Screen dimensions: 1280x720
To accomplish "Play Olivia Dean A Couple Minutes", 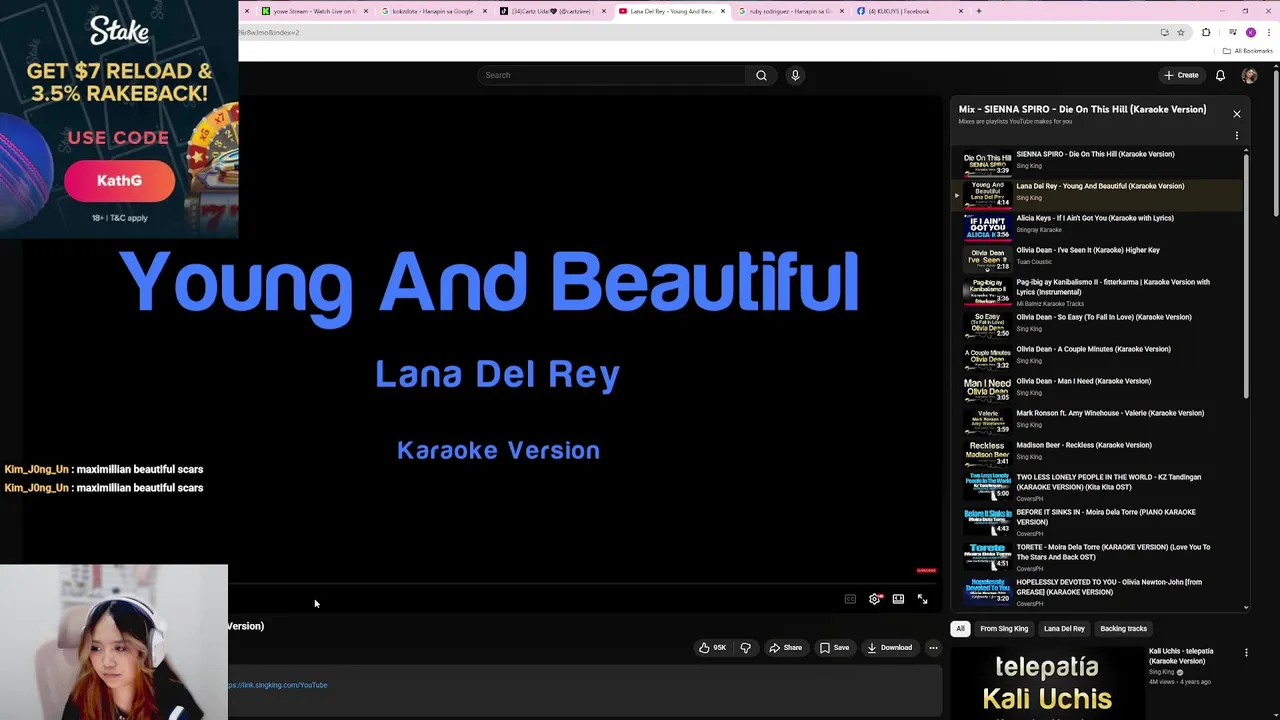I will pos(1098,356).
